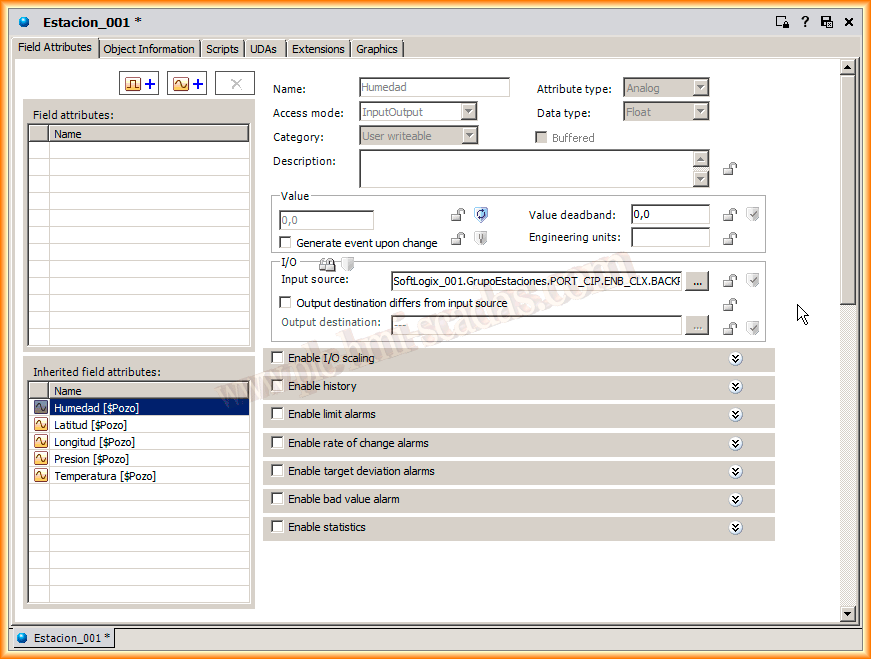Open the Object Information tab
Screen dimensions: 871x659
coord(149,49)
